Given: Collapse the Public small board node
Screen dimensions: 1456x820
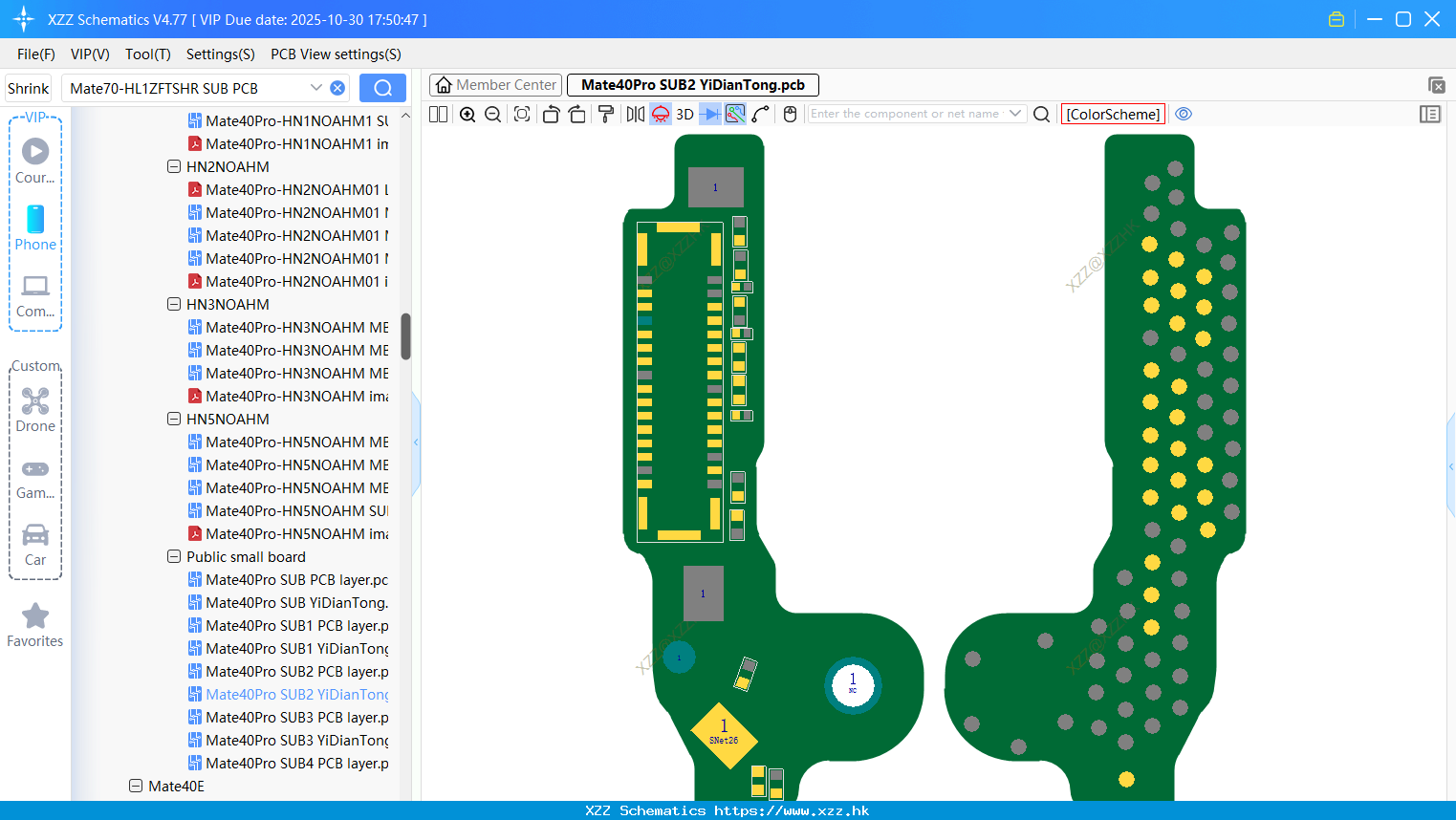Looking at the screenshot, I should 174,556.
